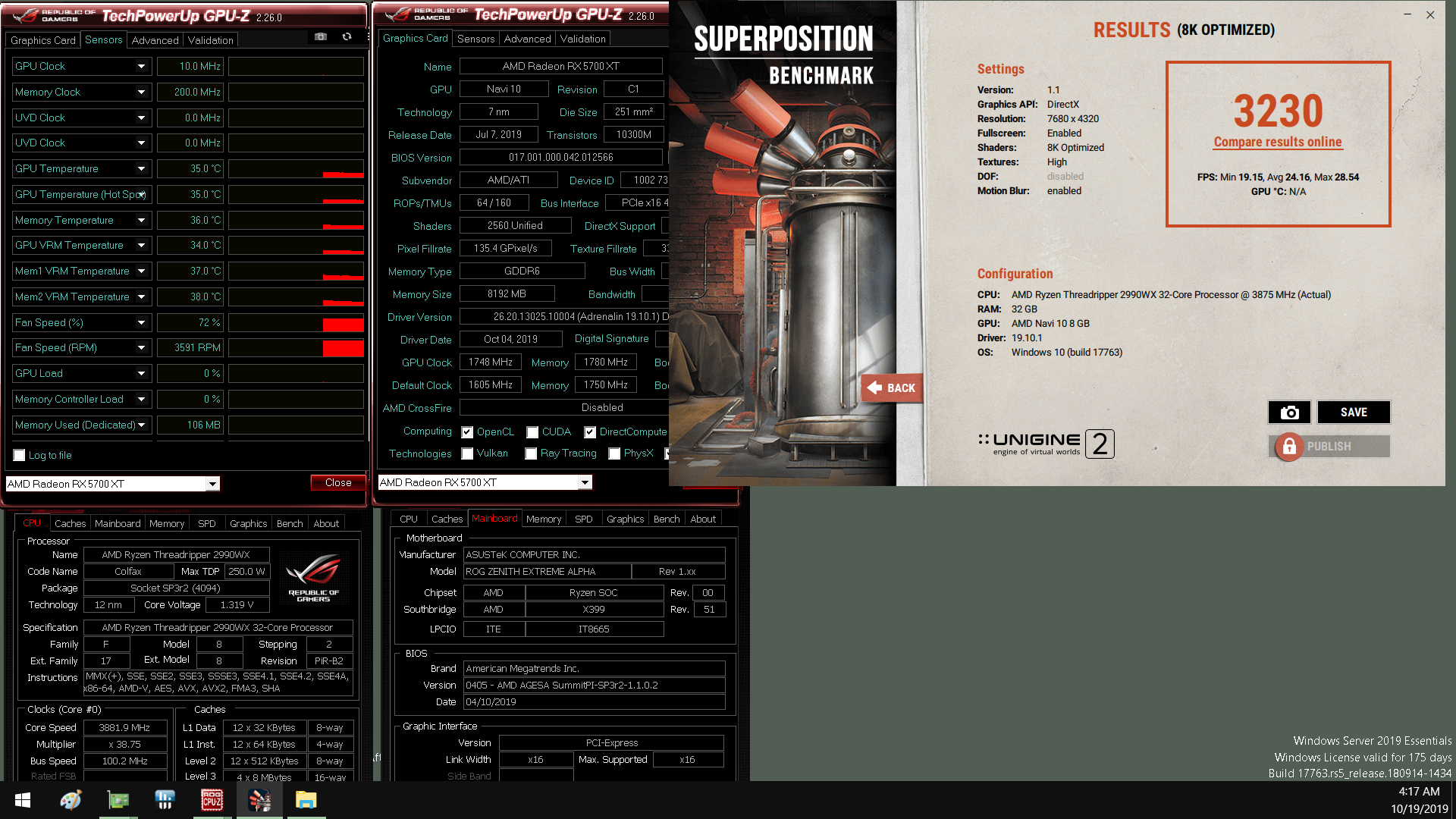Viewport: 1456px width, 819px height.
Task: Expand the Memory Clock sensor dropdown
Action: [141, 92]
